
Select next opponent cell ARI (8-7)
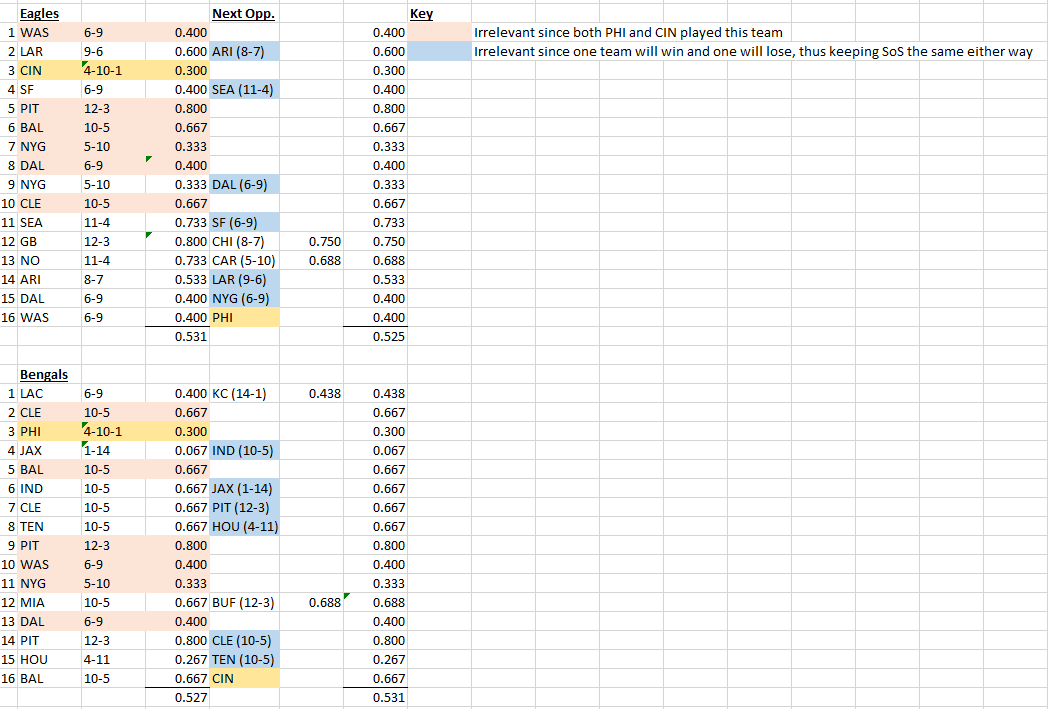(x=244, y=51)
